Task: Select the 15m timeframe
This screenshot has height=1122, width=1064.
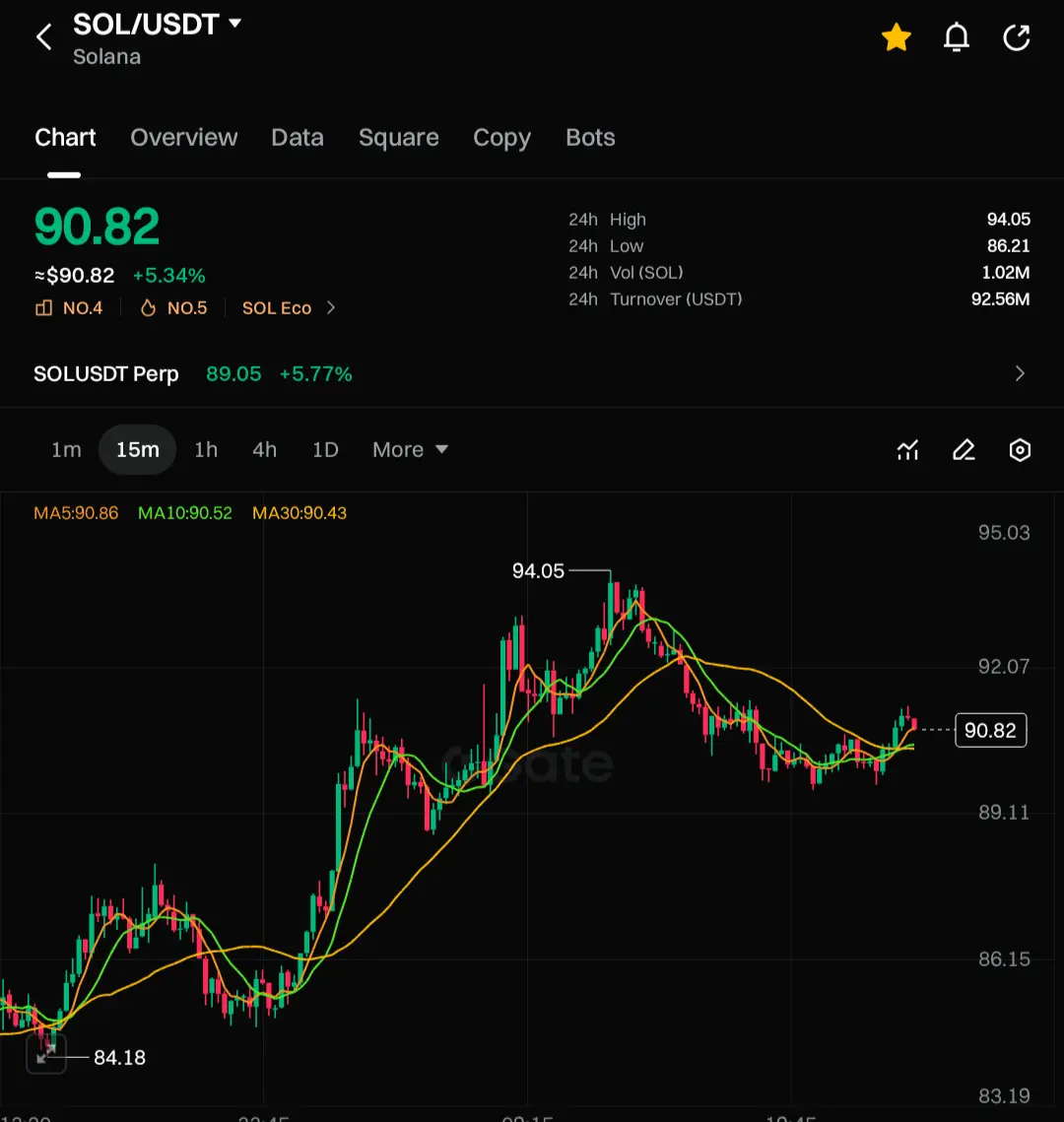Action: [137, 450]
